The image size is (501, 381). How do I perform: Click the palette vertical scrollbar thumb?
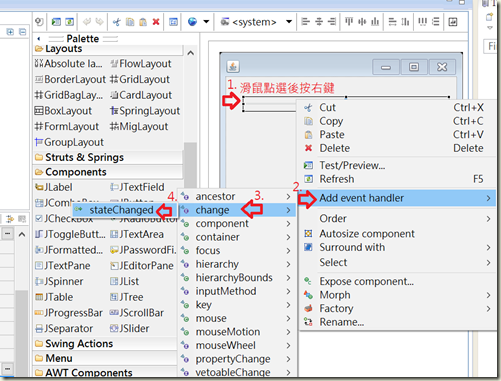click(x=190, y=165)
